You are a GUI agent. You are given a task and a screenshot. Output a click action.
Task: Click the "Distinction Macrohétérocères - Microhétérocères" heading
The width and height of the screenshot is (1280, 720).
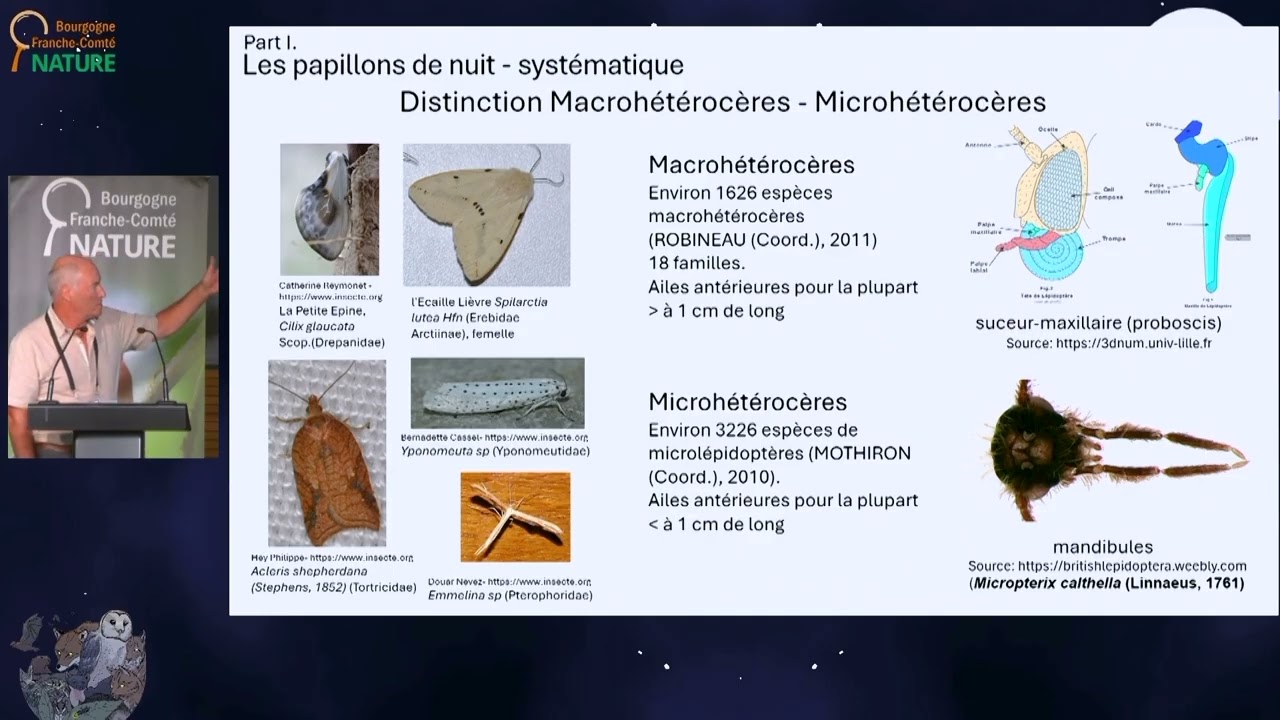(722, 102)
